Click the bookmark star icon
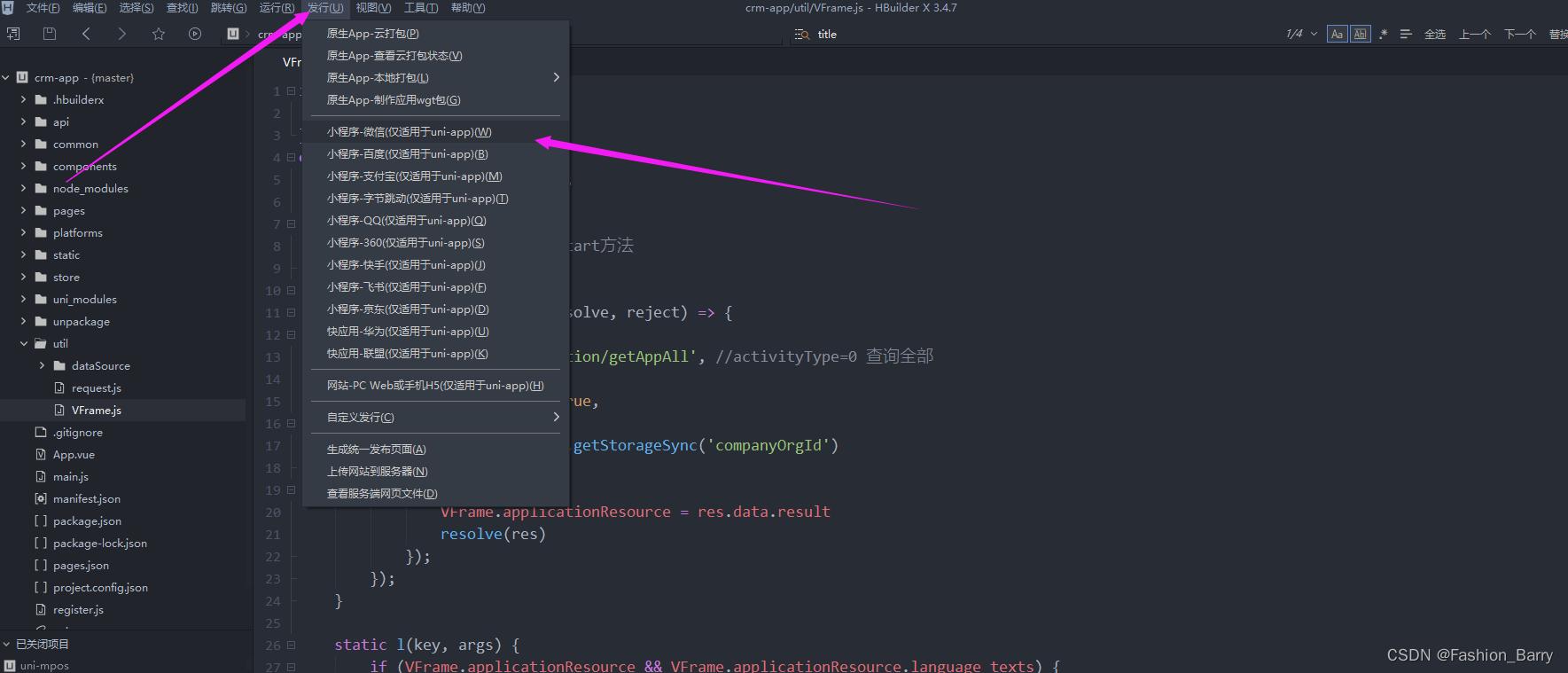1568x673 pixels. tap(159, 34)
